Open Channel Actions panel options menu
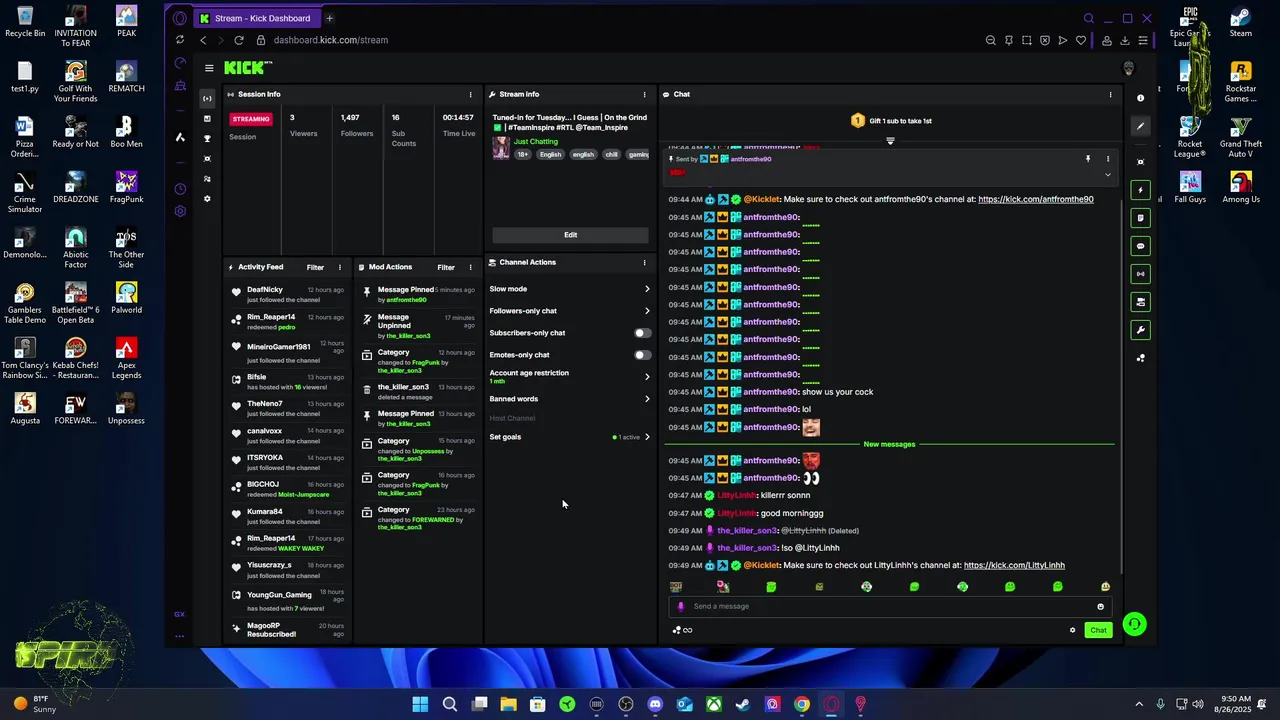This screenshot has height=720, width=1280. tap(644, 262)
